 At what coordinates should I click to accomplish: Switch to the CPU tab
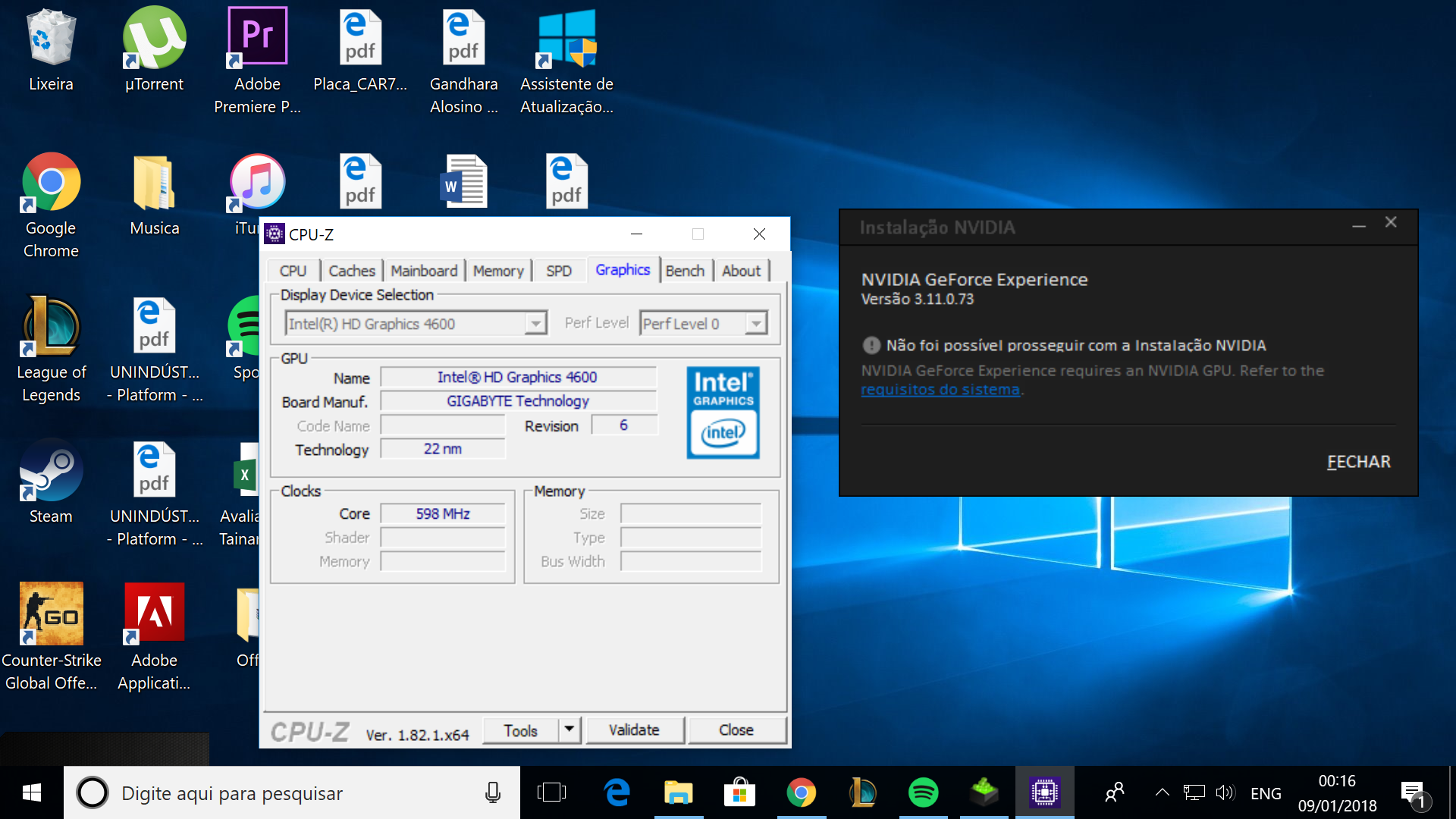(293, 271)
